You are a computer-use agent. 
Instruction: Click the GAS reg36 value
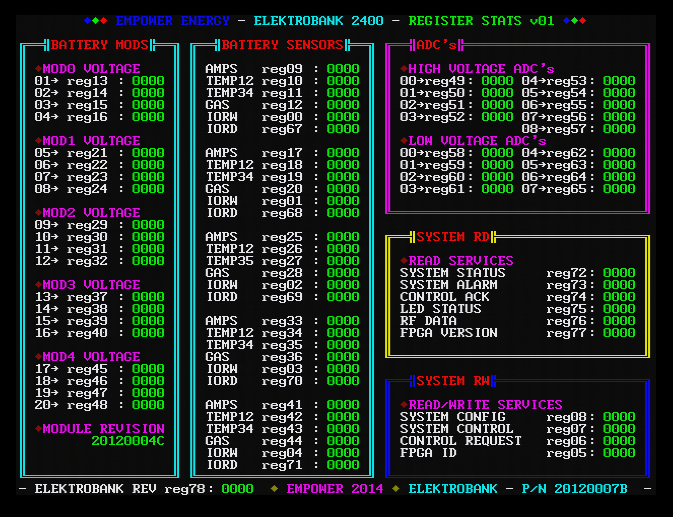tap(343, 357)
